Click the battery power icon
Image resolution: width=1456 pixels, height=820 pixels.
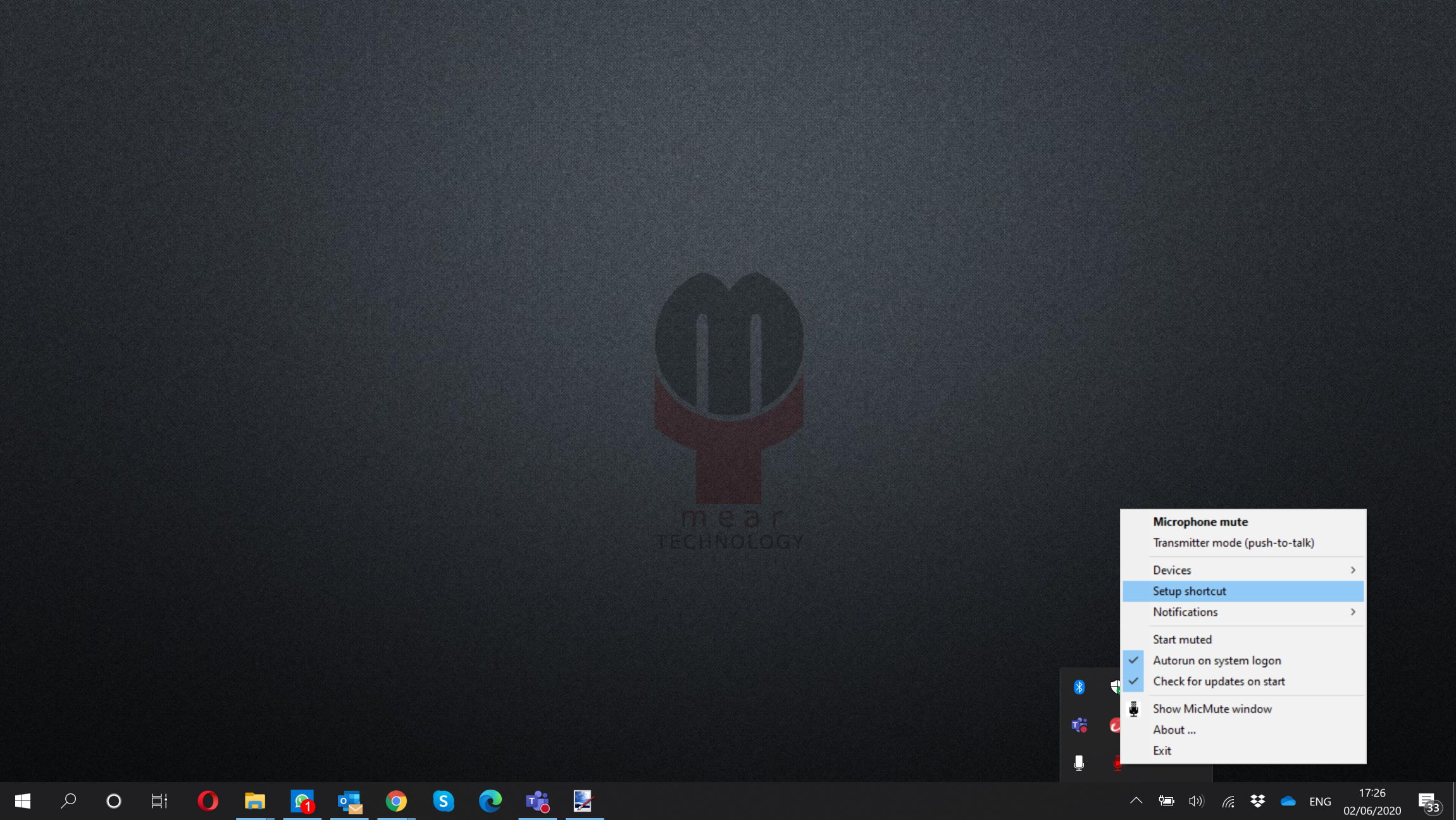pos(1166,801)
